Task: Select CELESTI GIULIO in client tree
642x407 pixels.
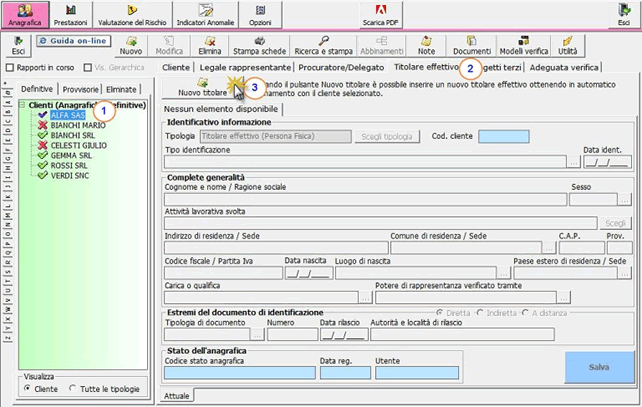Action: 79,145
